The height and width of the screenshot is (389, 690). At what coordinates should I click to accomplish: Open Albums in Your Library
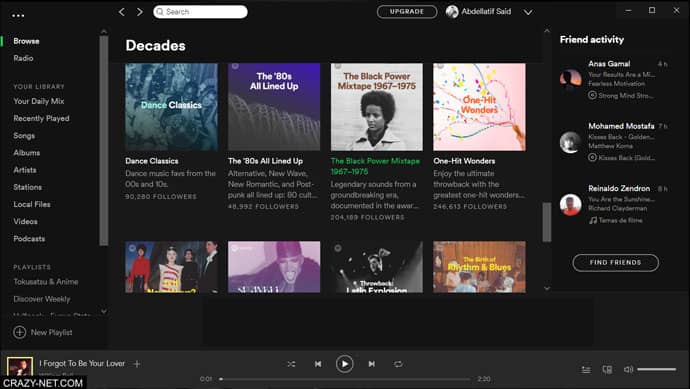27,153
